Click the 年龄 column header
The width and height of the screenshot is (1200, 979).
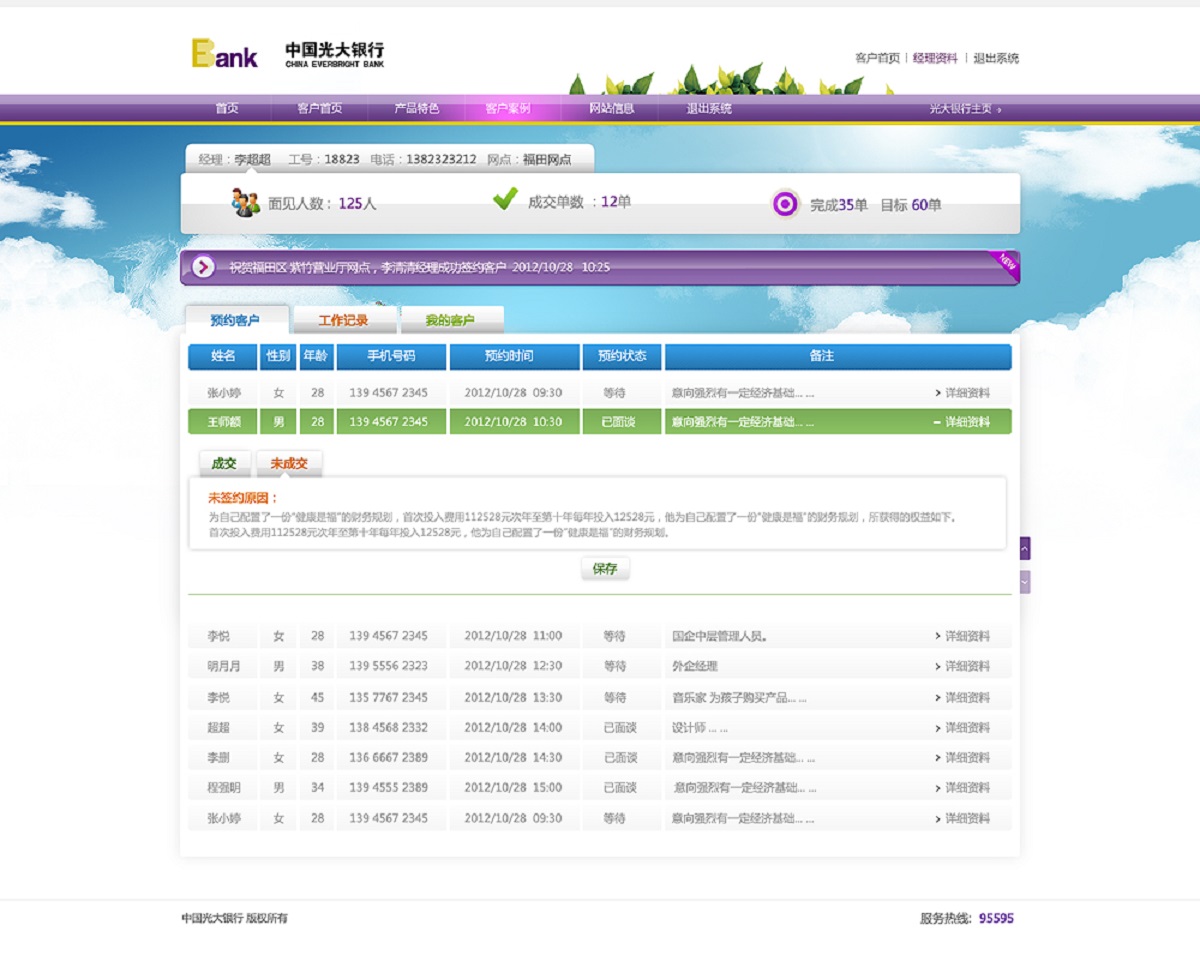click(x=317, y=356)
